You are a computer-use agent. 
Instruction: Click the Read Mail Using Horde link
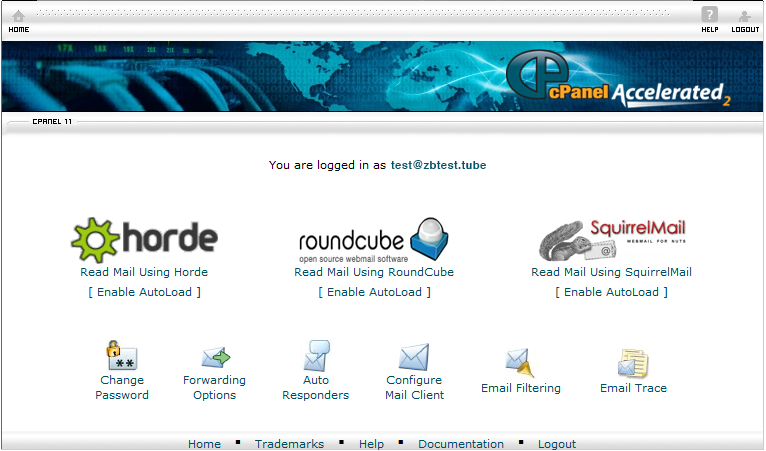(144, 272)
